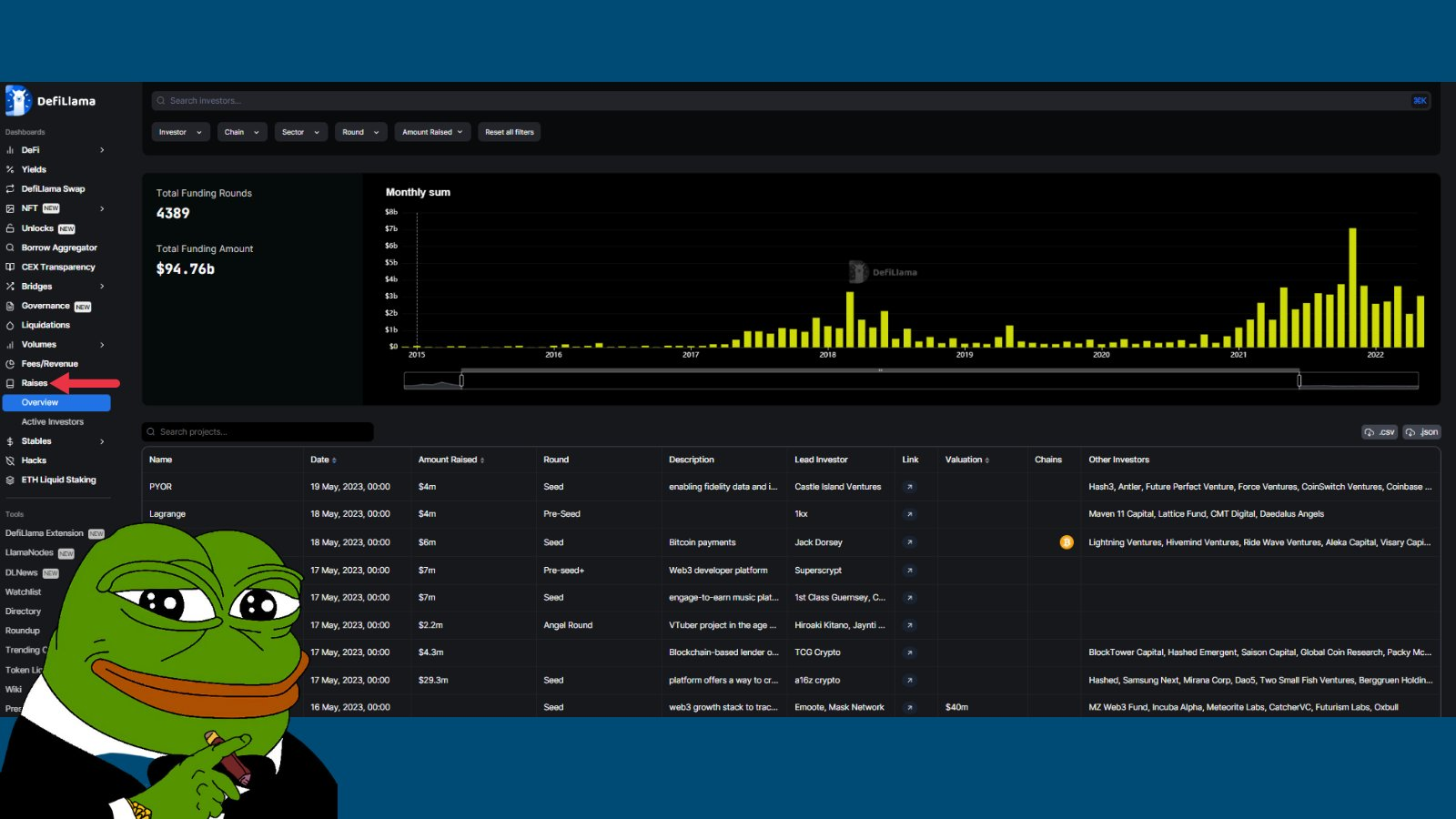Download data with the .json icon button

[1421, 432]
